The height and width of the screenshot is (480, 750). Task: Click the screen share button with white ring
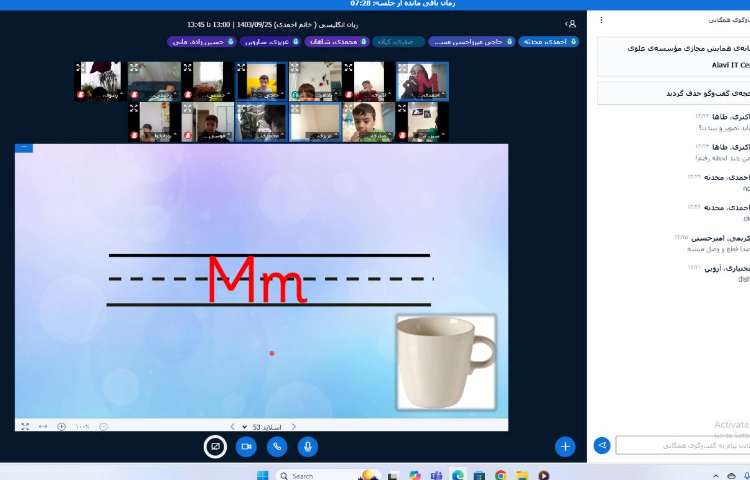(x=215, y=447)
